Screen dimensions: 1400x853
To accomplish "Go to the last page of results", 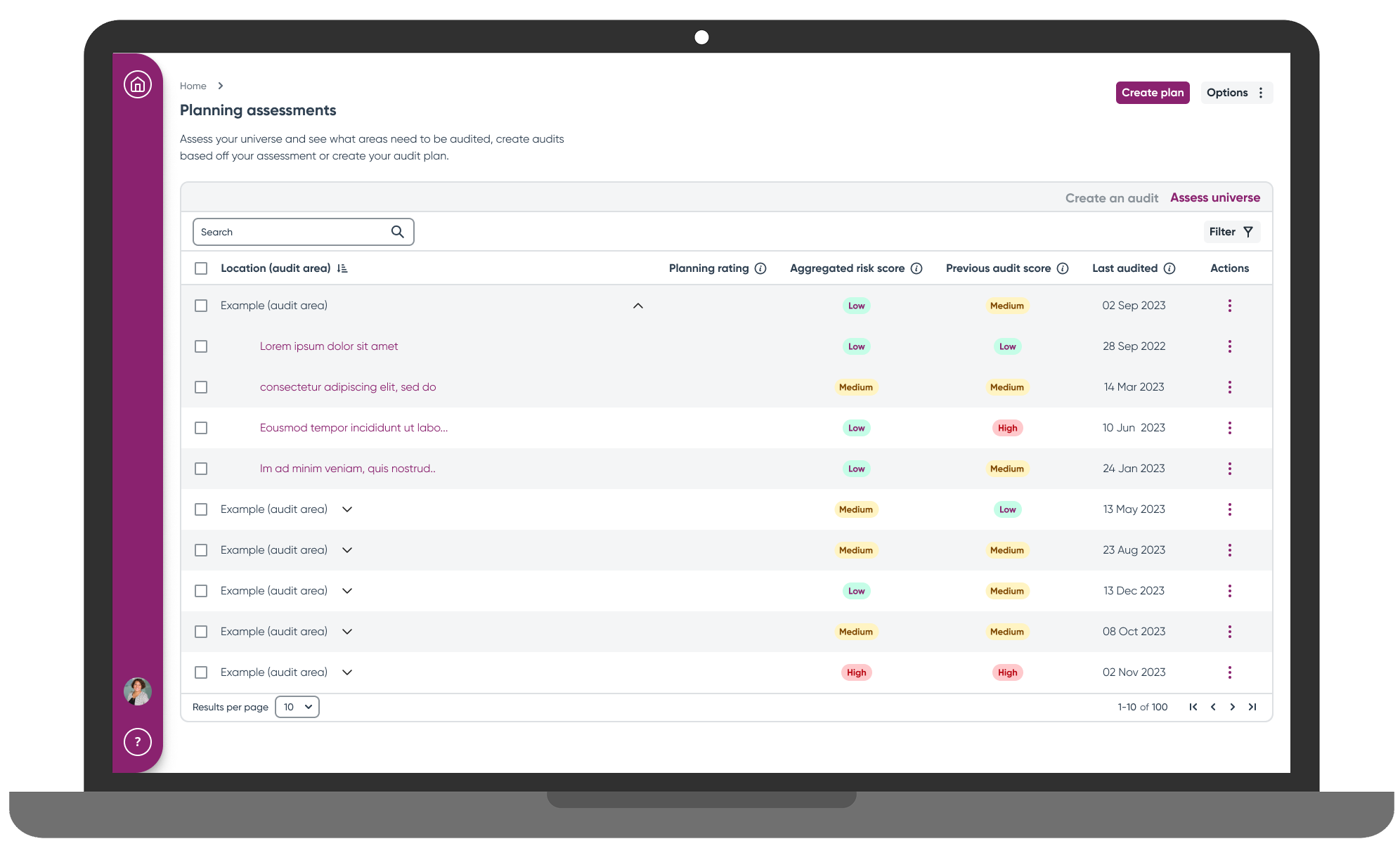I will click(1252, 707).
